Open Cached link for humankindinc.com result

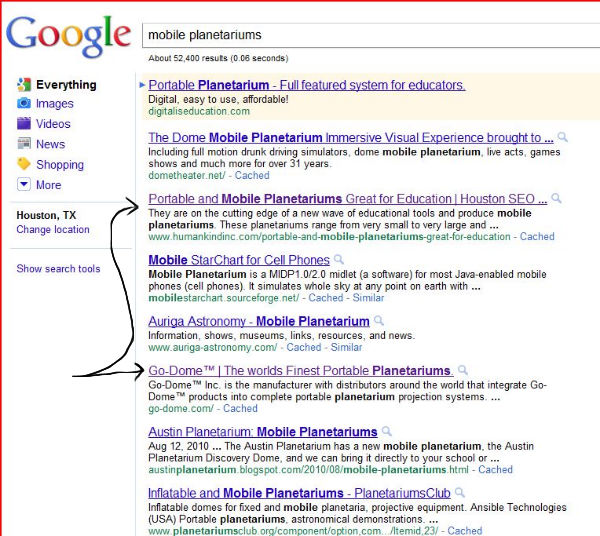pos(537,237)
